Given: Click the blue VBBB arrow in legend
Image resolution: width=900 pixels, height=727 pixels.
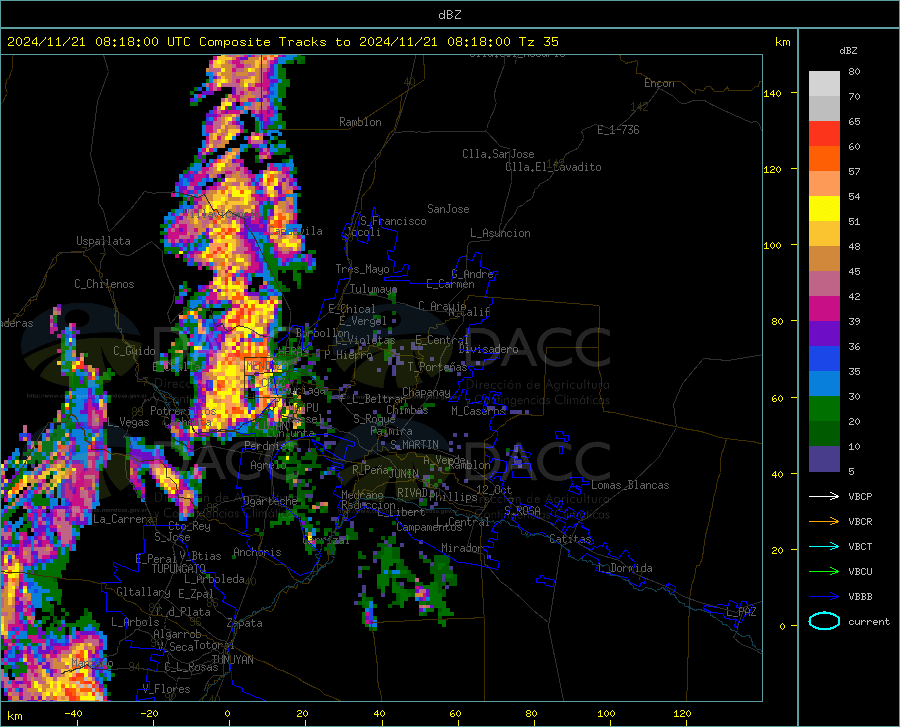Looking at the screenshot, I should (x=824, y=597).
